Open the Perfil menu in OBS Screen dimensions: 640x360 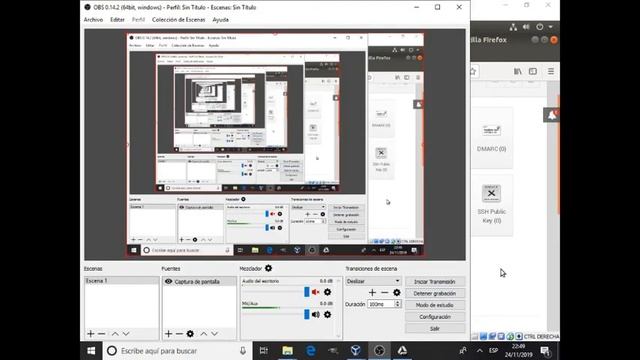138,20
